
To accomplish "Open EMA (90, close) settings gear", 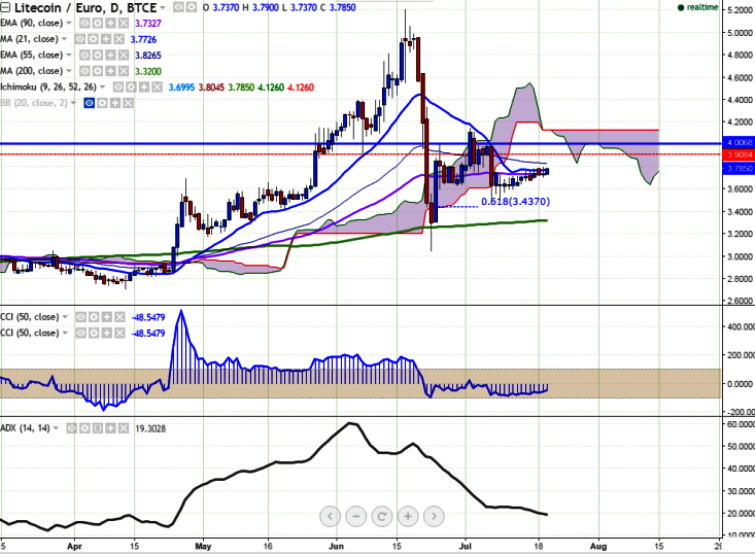I will point(97,23).
